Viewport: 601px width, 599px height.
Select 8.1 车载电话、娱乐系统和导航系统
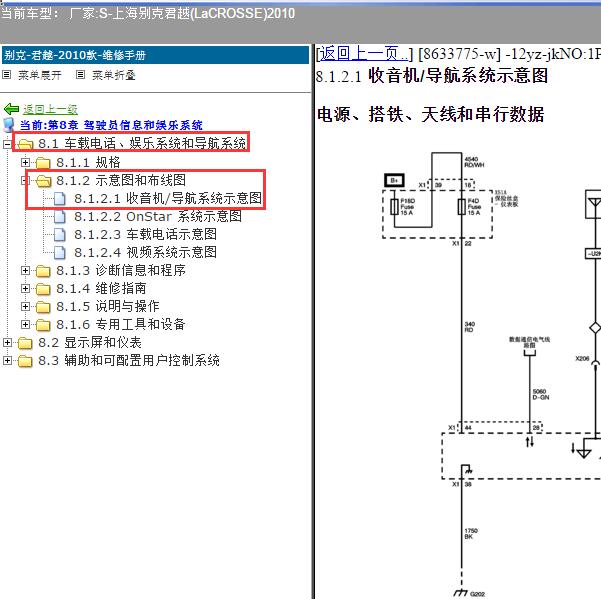point(142,143)
